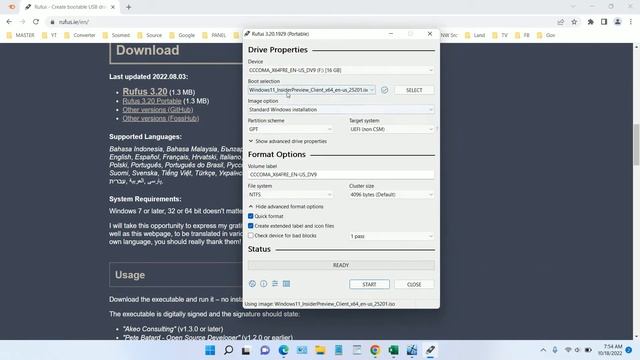Open YT bookmark folder

pos(49,35)
